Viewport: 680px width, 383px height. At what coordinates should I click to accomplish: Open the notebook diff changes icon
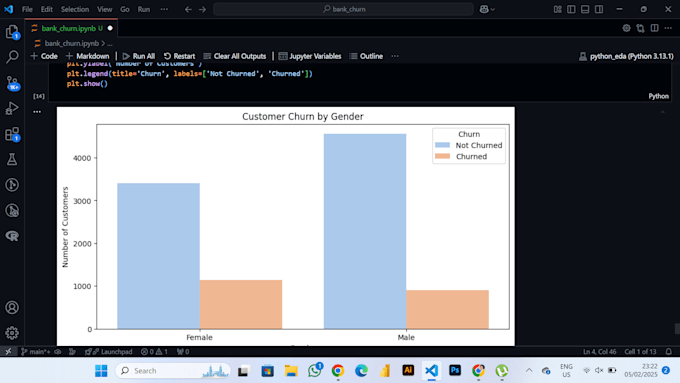[641, 28]
